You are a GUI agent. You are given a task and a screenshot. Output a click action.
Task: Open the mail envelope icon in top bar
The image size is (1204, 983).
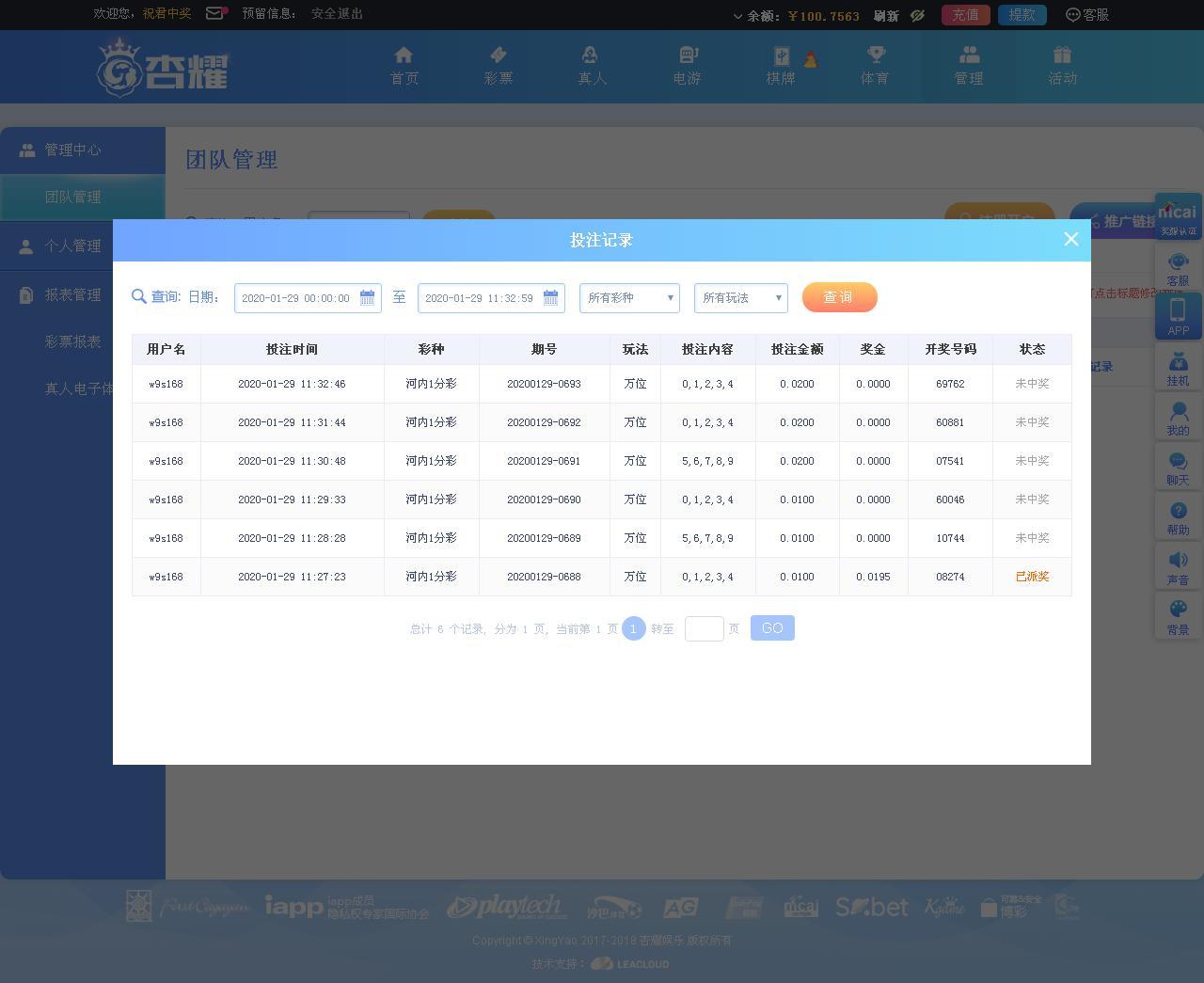[215, 13]
